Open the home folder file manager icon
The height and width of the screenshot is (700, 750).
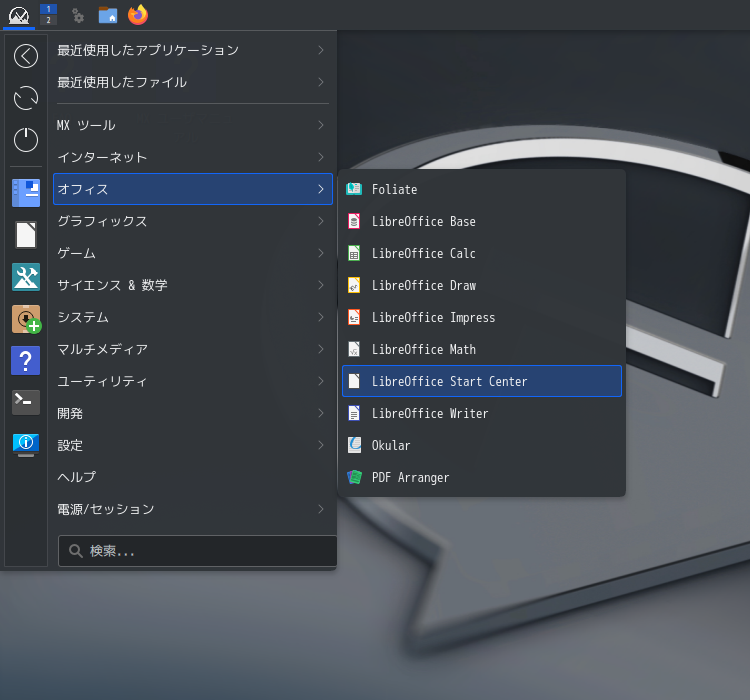[108, 15]
